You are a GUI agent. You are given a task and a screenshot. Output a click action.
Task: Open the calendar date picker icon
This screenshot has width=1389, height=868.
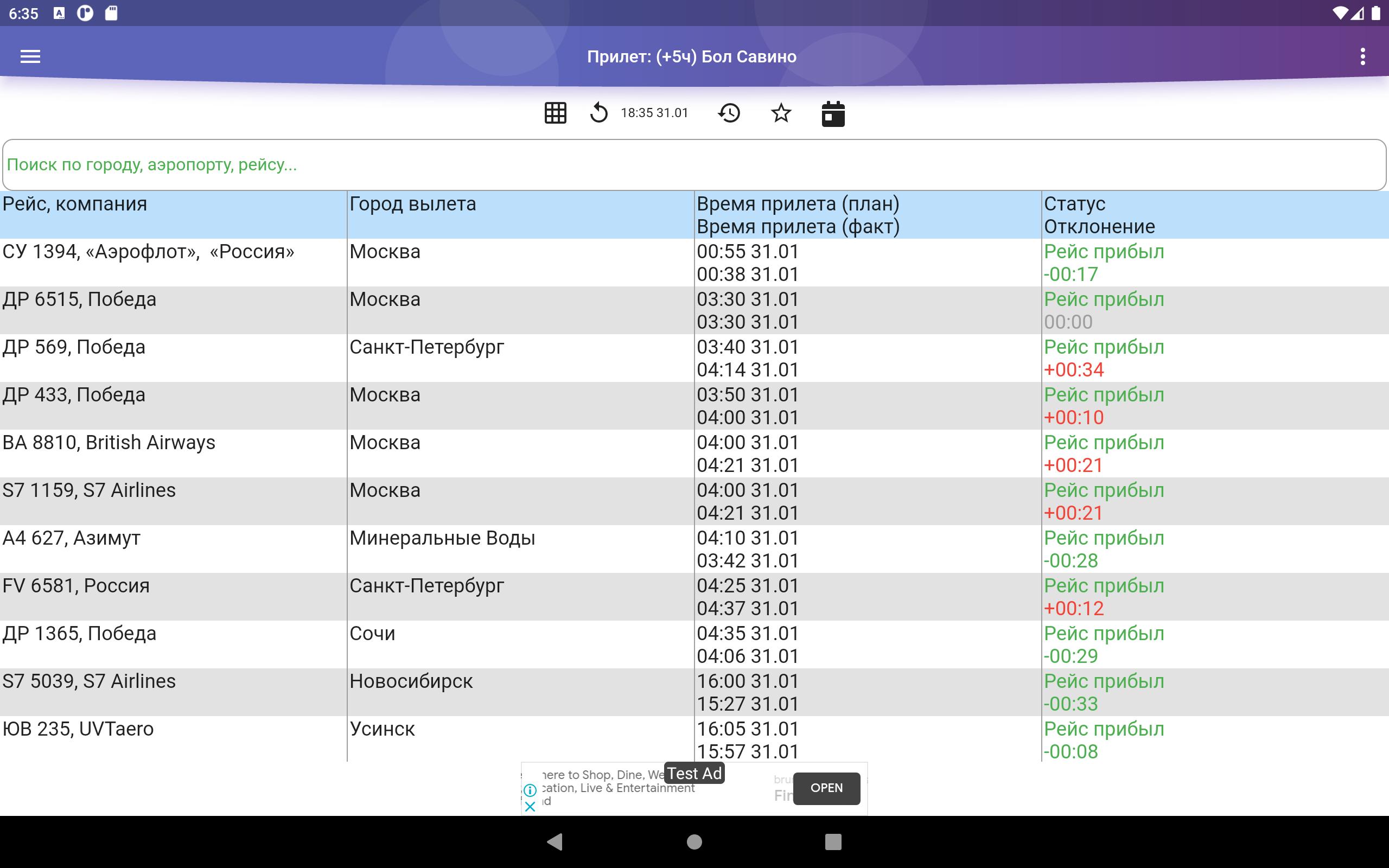[833, 114]
